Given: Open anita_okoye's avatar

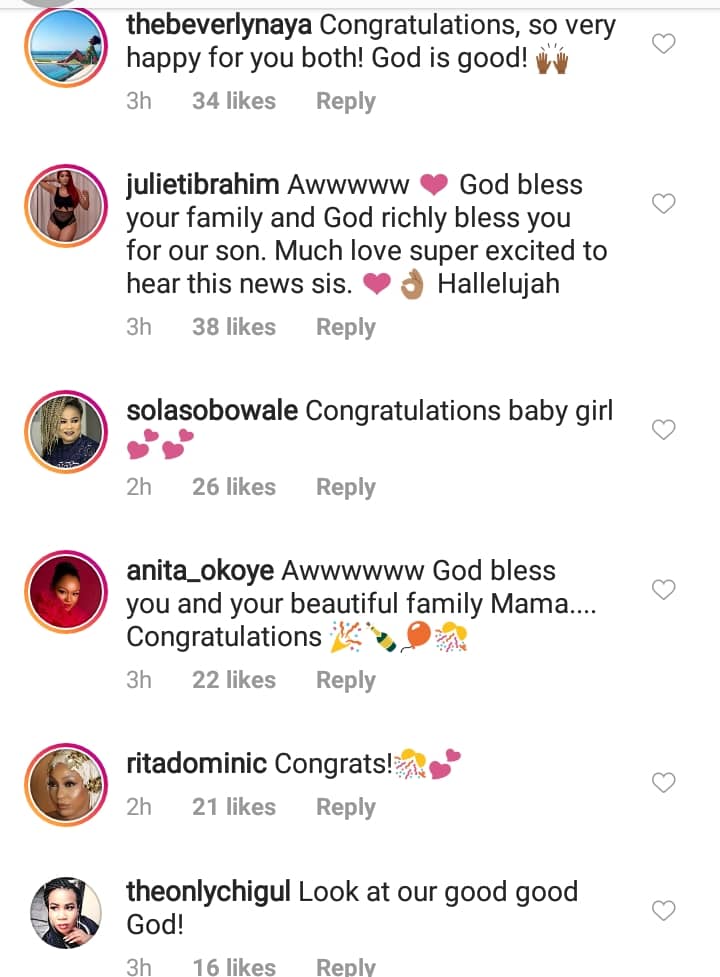Looking at the screenshot, I should [65, 592].
